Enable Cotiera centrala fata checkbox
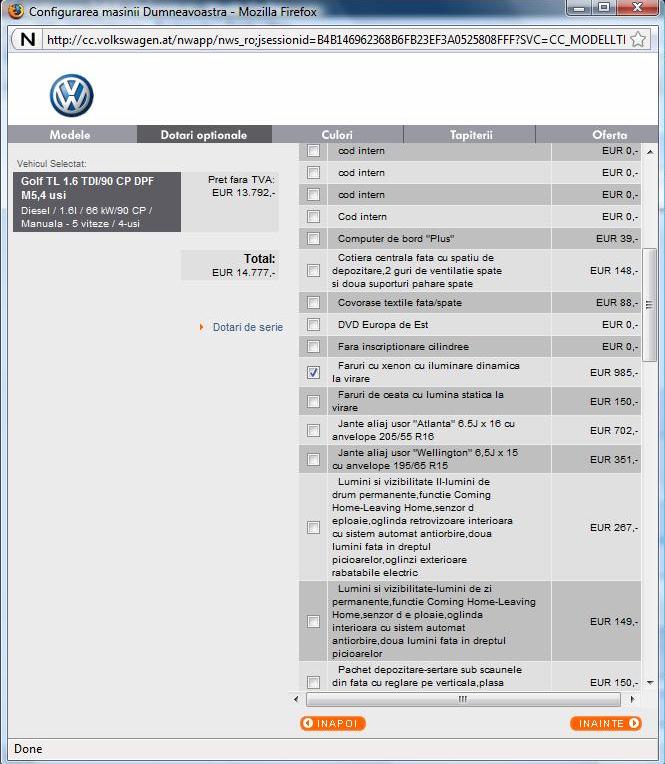 313,270
